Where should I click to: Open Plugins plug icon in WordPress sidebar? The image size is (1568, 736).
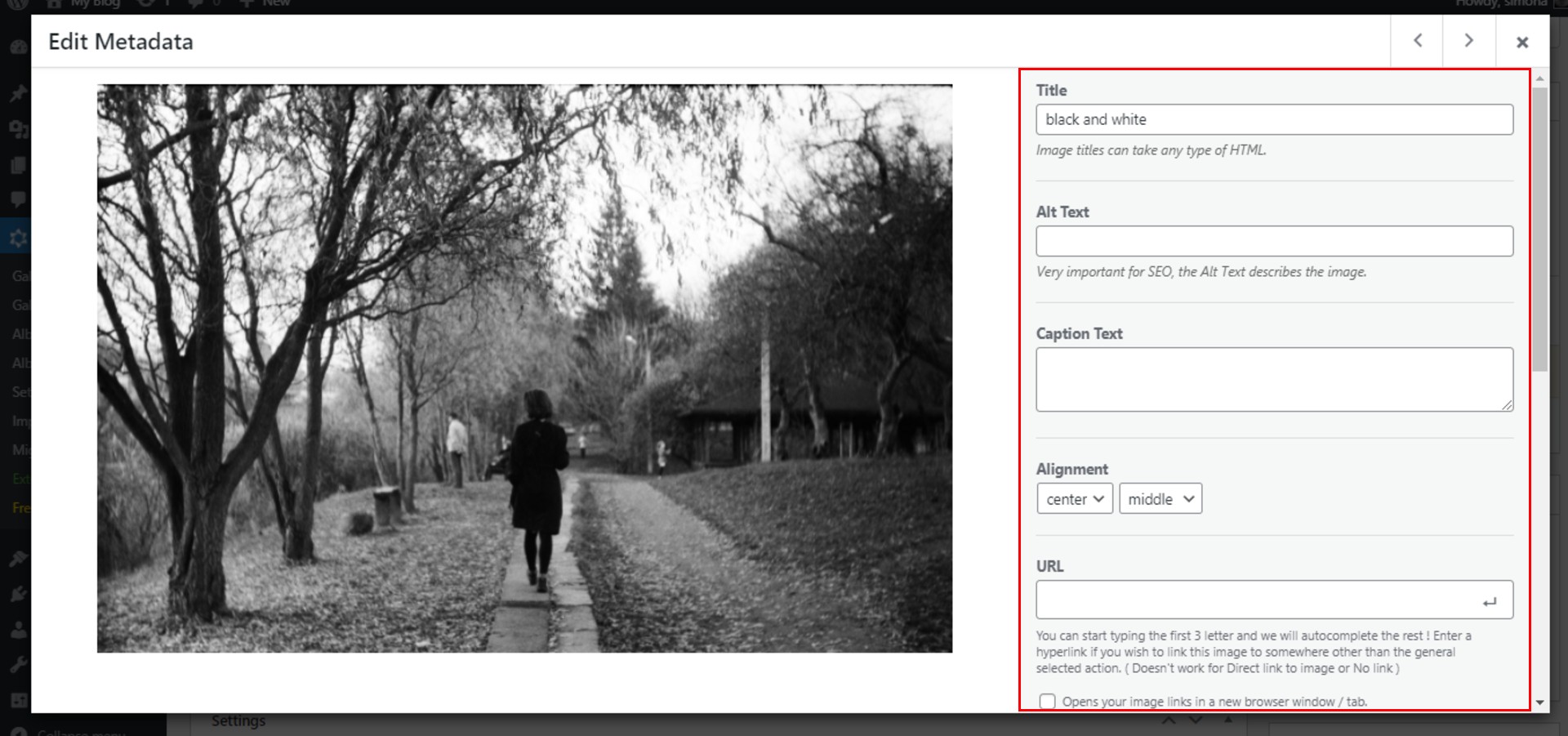pyautogui.click(x=18, y=594)
